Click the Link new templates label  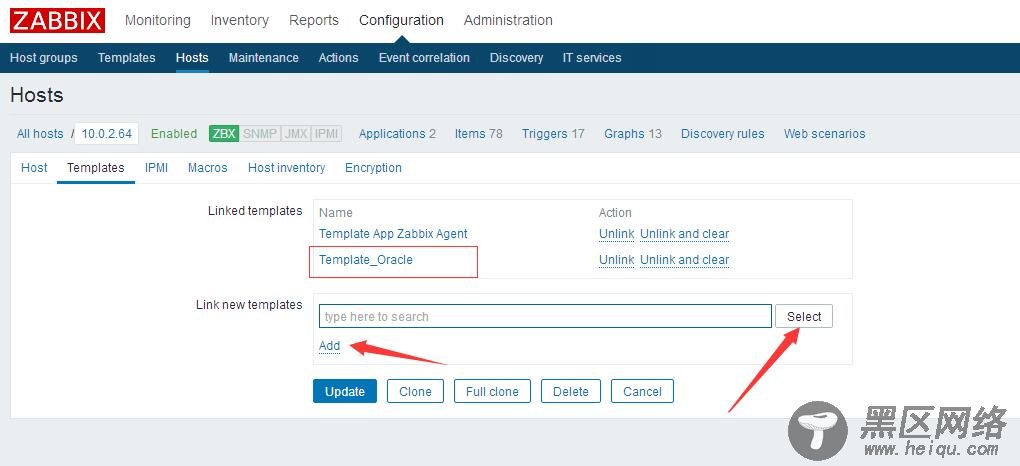click(249, 305)
